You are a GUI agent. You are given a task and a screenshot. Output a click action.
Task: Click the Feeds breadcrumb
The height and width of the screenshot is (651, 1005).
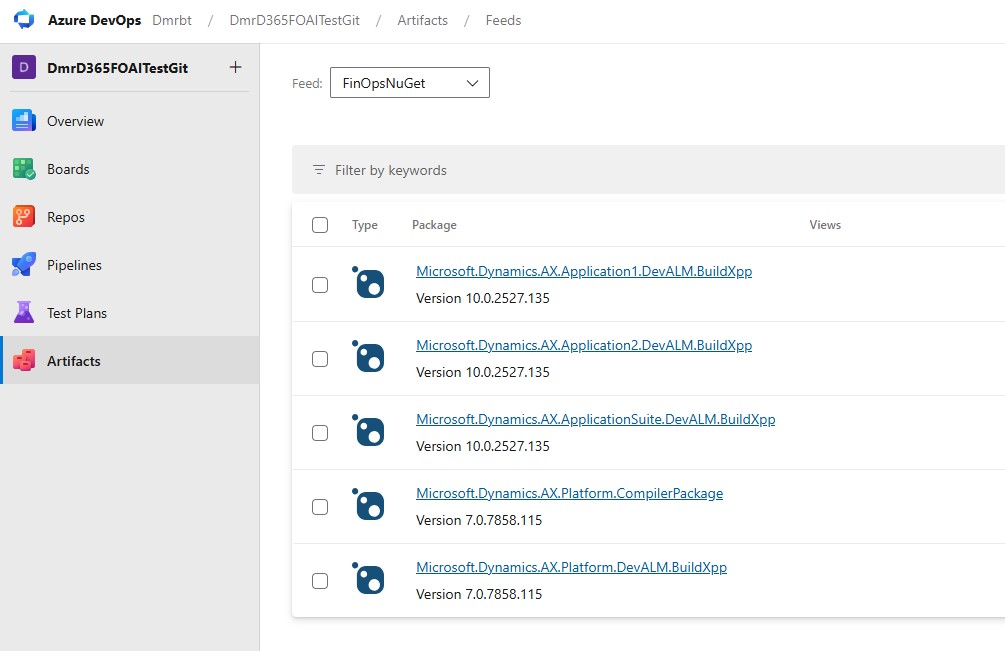[503, 20]
